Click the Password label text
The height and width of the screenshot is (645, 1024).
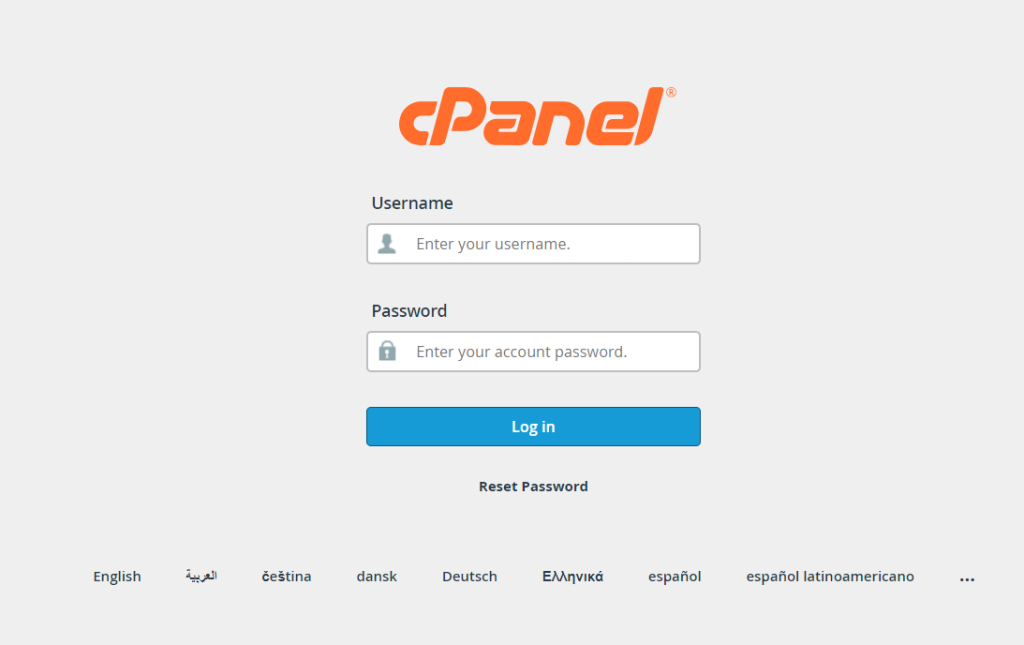[x=409, y=311]
